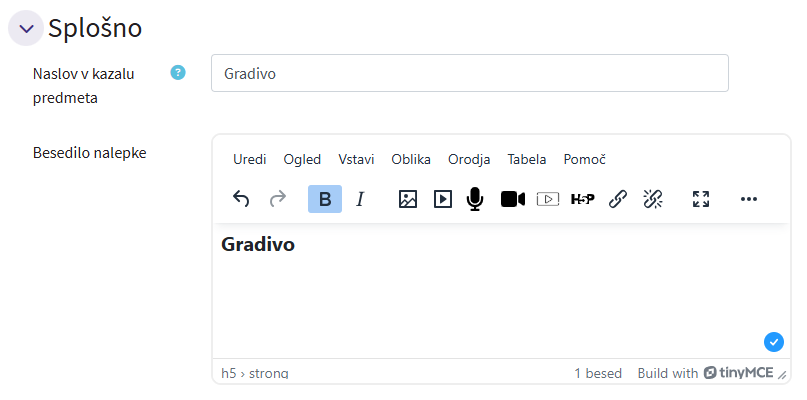Click the unlink icon

pos(653,199)
